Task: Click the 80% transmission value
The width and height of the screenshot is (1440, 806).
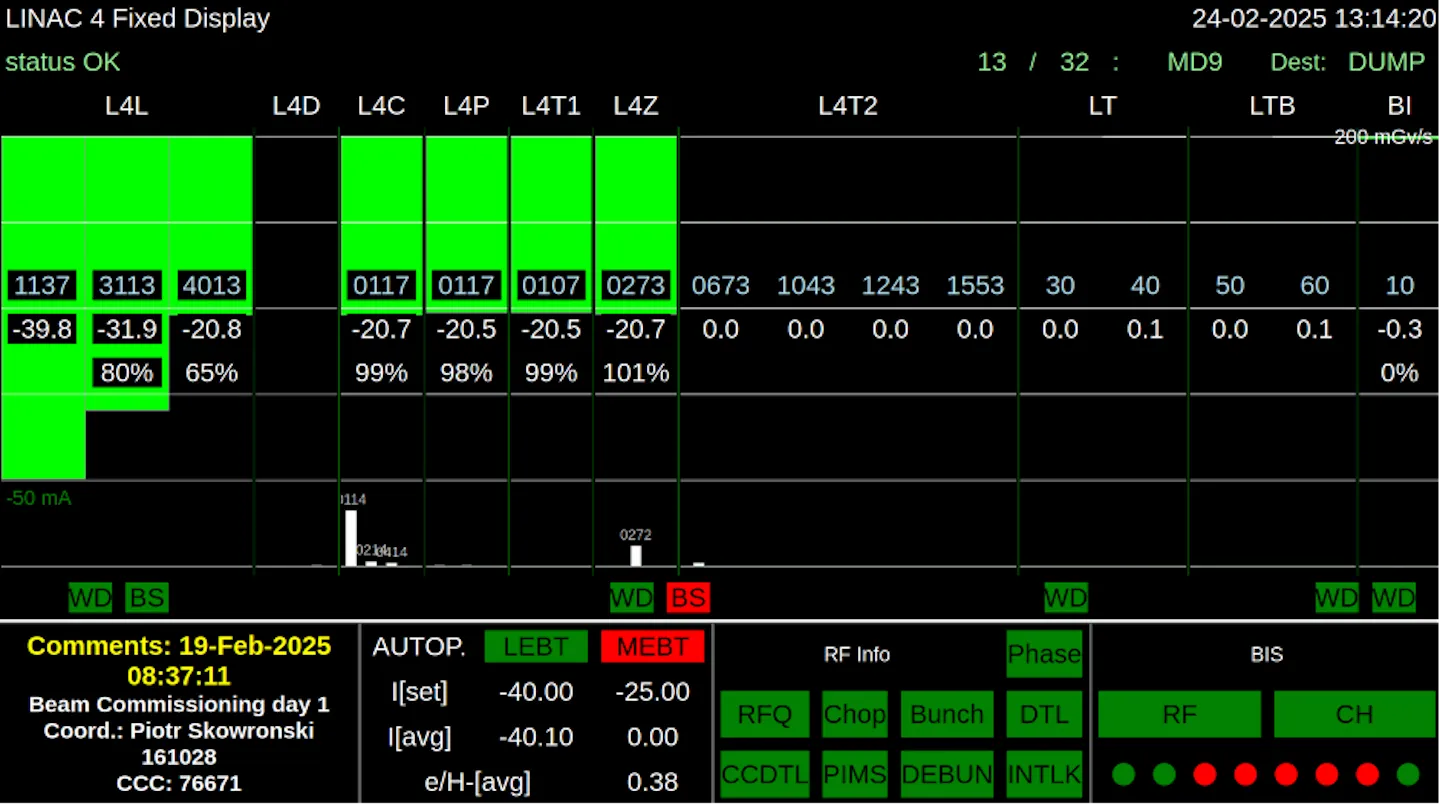Action: [x=127, y=373]
